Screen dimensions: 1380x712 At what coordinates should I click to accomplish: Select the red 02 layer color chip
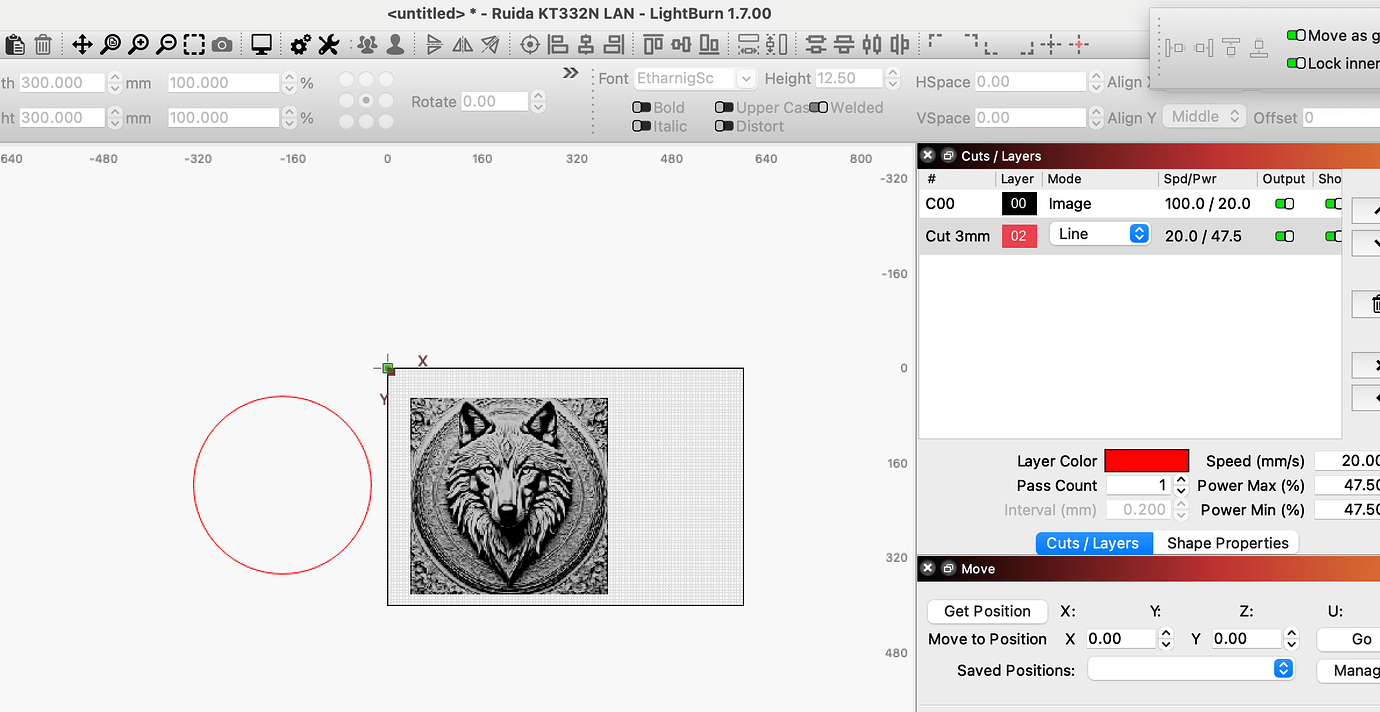point(1019,237)
